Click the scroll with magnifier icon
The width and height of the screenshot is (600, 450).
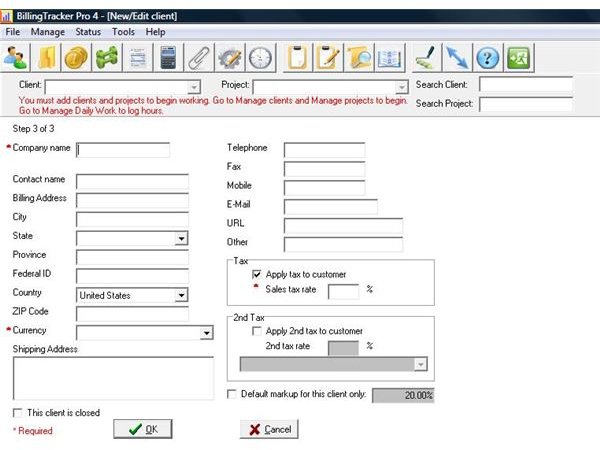(359, 58)
